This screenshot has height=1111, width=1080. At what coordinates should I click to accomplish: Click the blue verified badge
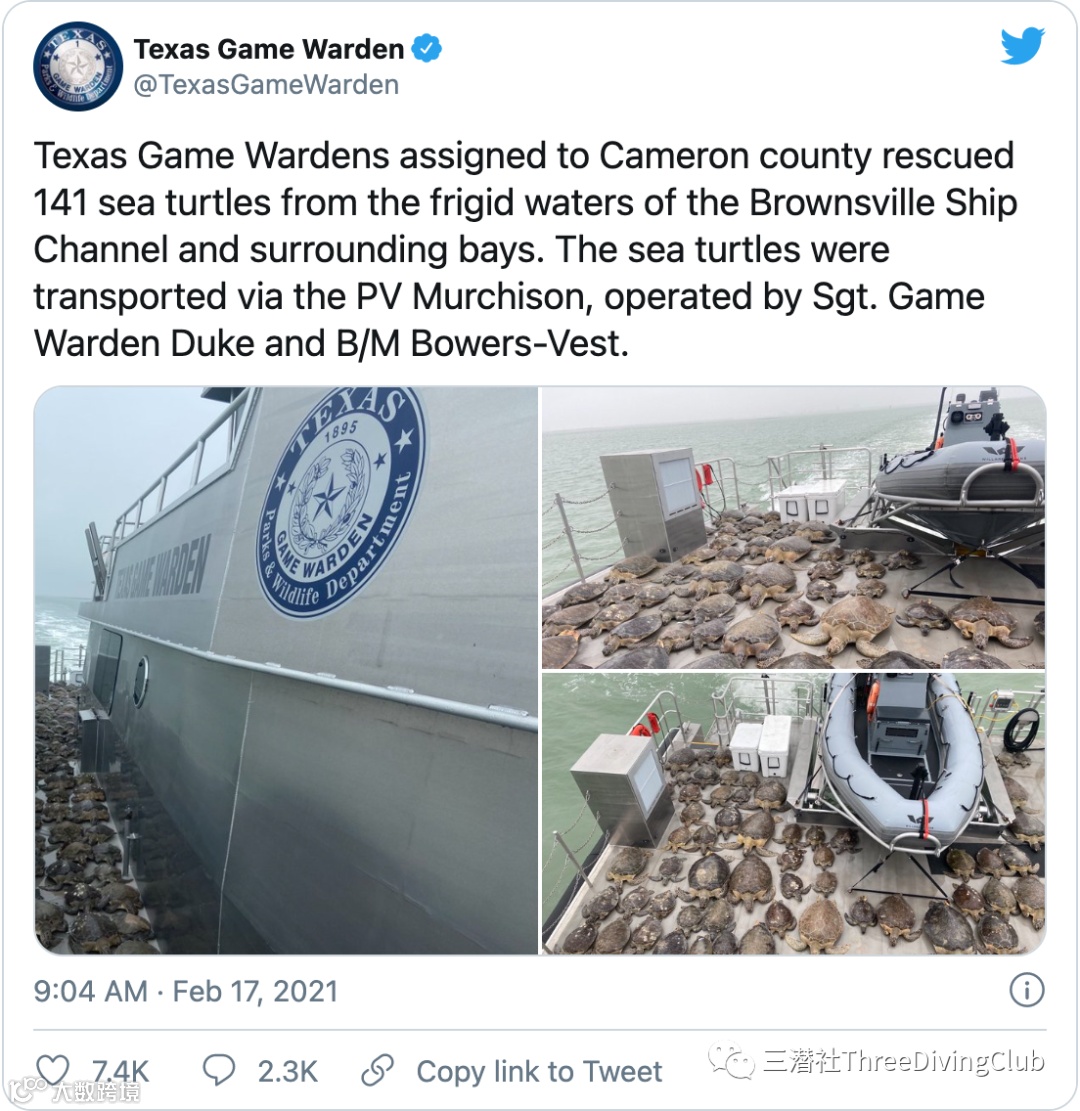(427, 49)
